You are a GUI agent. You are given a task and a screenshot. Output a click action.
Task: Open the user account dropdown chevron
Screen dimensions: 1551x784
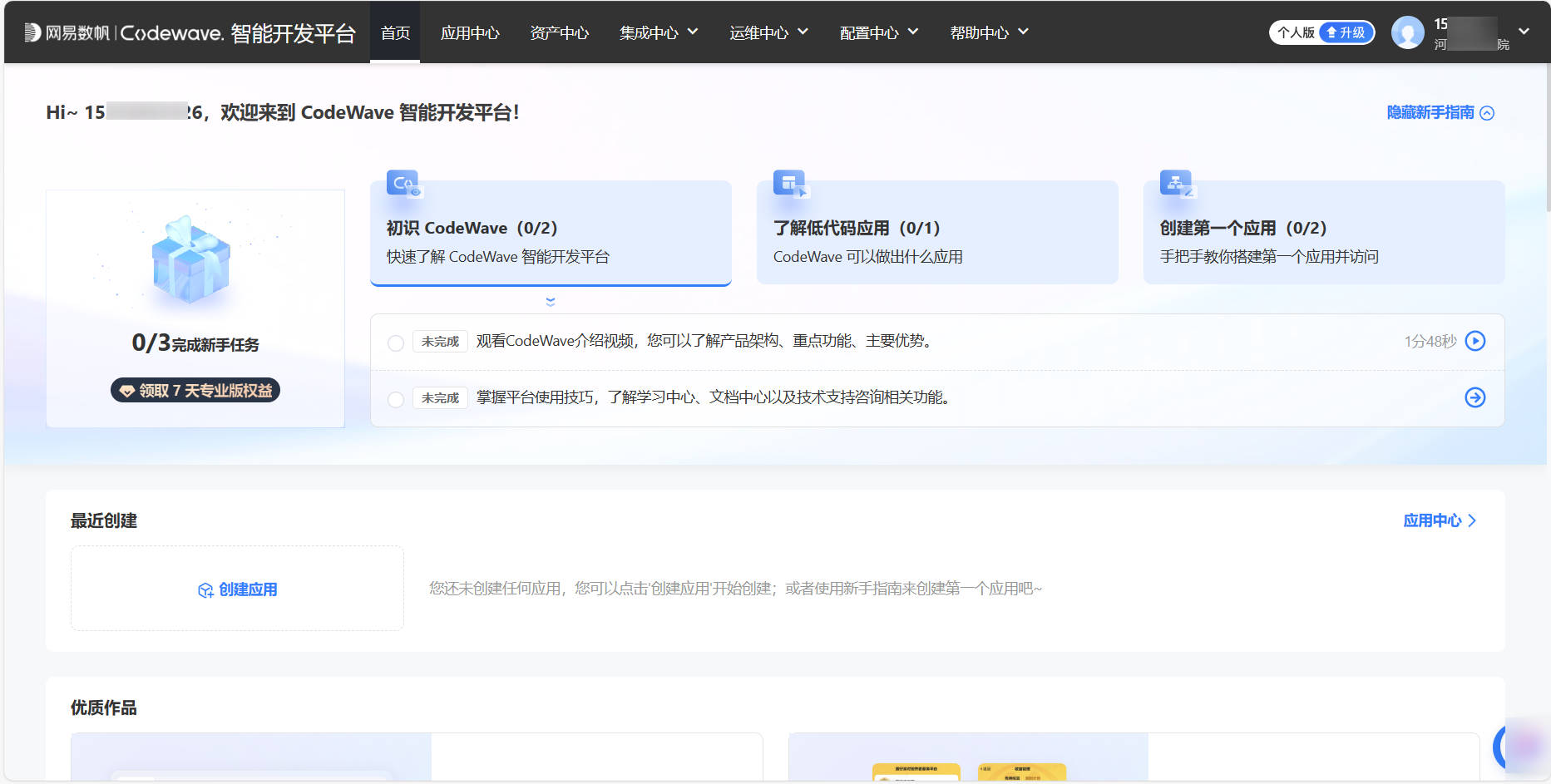(1524, 32)
